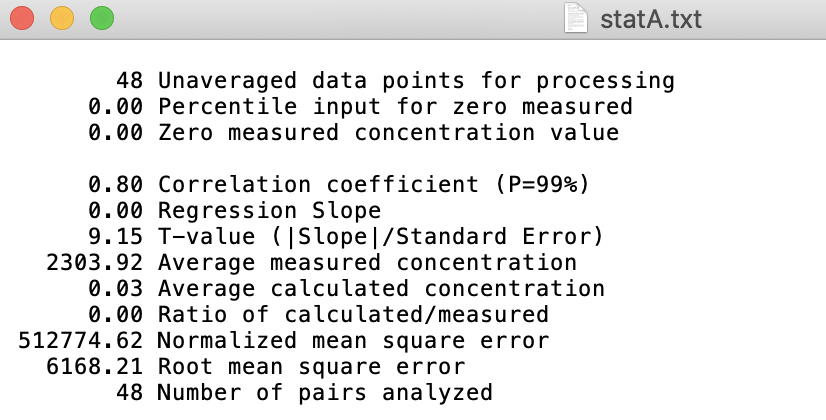The height and width of the screenshot is (420, 826).
Task: Click the 'Average calculated concentration' line
Action: [380, 288]
